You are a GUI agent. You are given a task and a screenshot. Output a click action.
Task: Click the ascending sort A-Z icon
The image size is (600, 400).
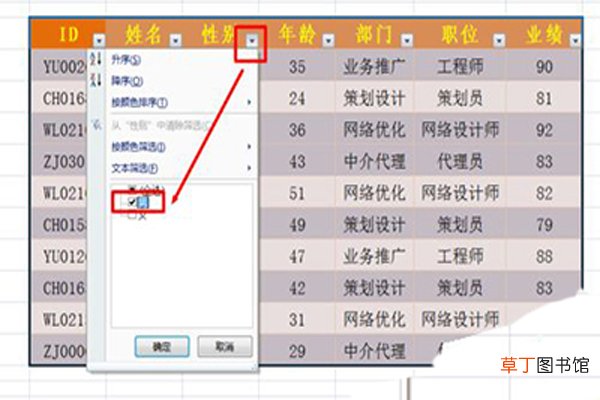96,59
